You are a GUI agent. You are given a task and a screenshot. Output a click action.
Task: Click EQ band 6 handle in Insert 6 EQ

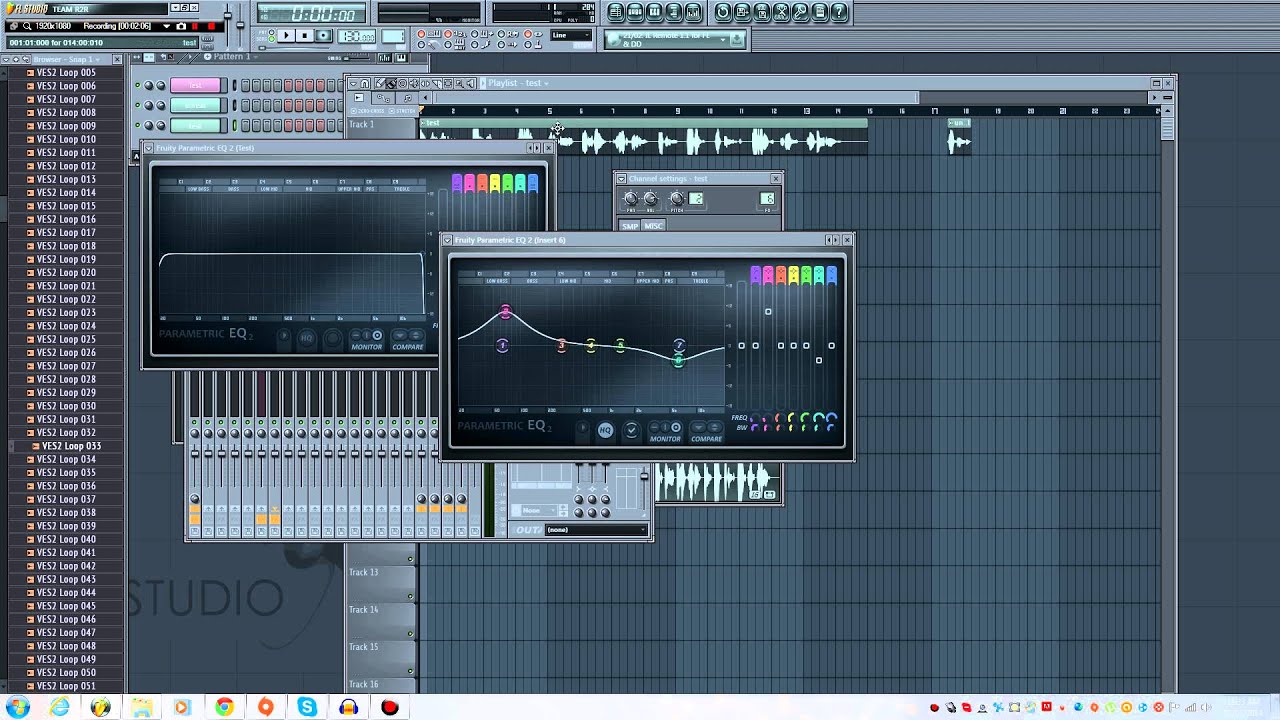[x=678, y=359]
